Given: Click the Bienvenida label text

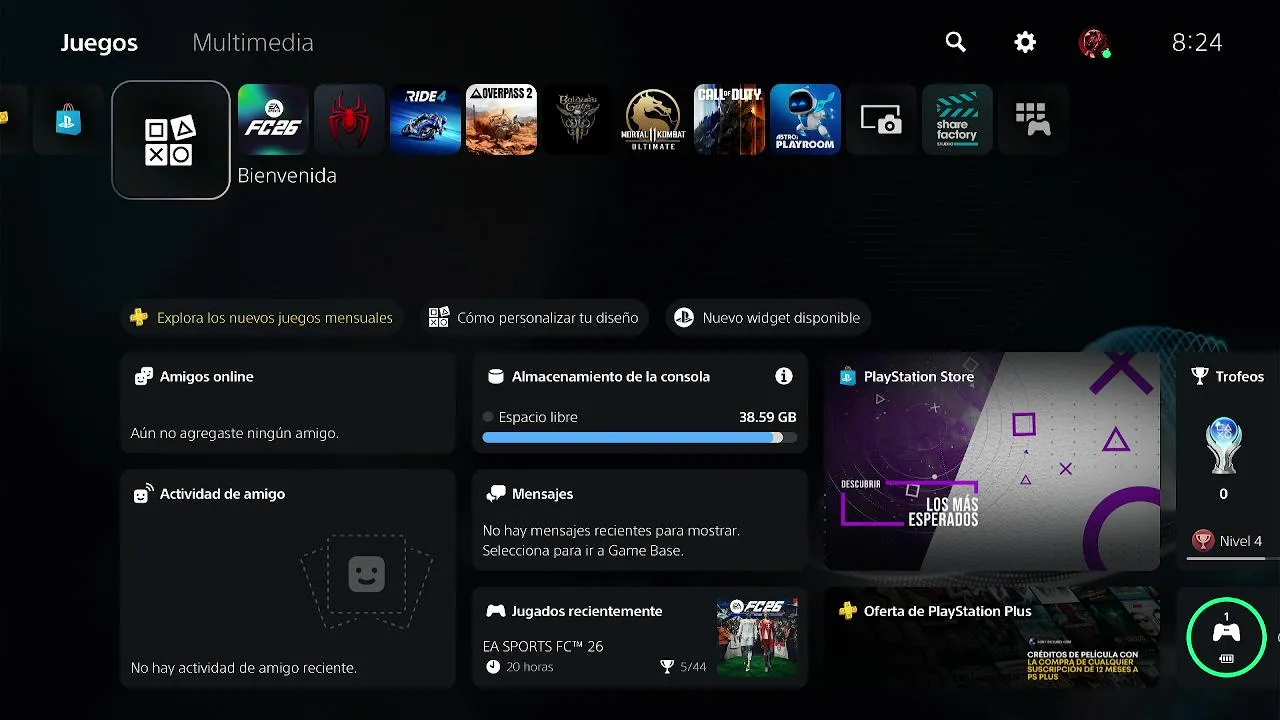Looking at the screenshot, I should pos(287,175).
